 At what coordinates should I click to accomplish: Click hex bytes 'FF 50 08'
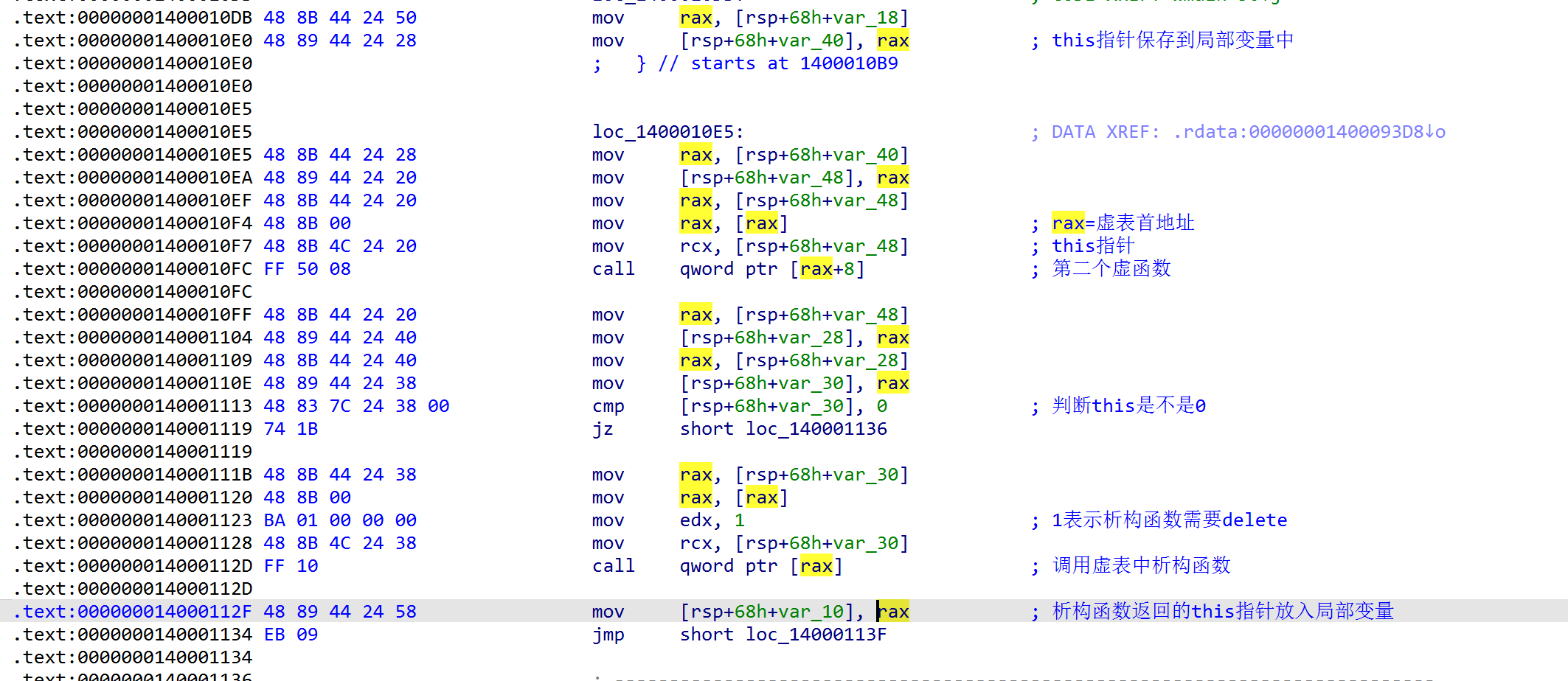pyautogui.click(x=307, y=268)
